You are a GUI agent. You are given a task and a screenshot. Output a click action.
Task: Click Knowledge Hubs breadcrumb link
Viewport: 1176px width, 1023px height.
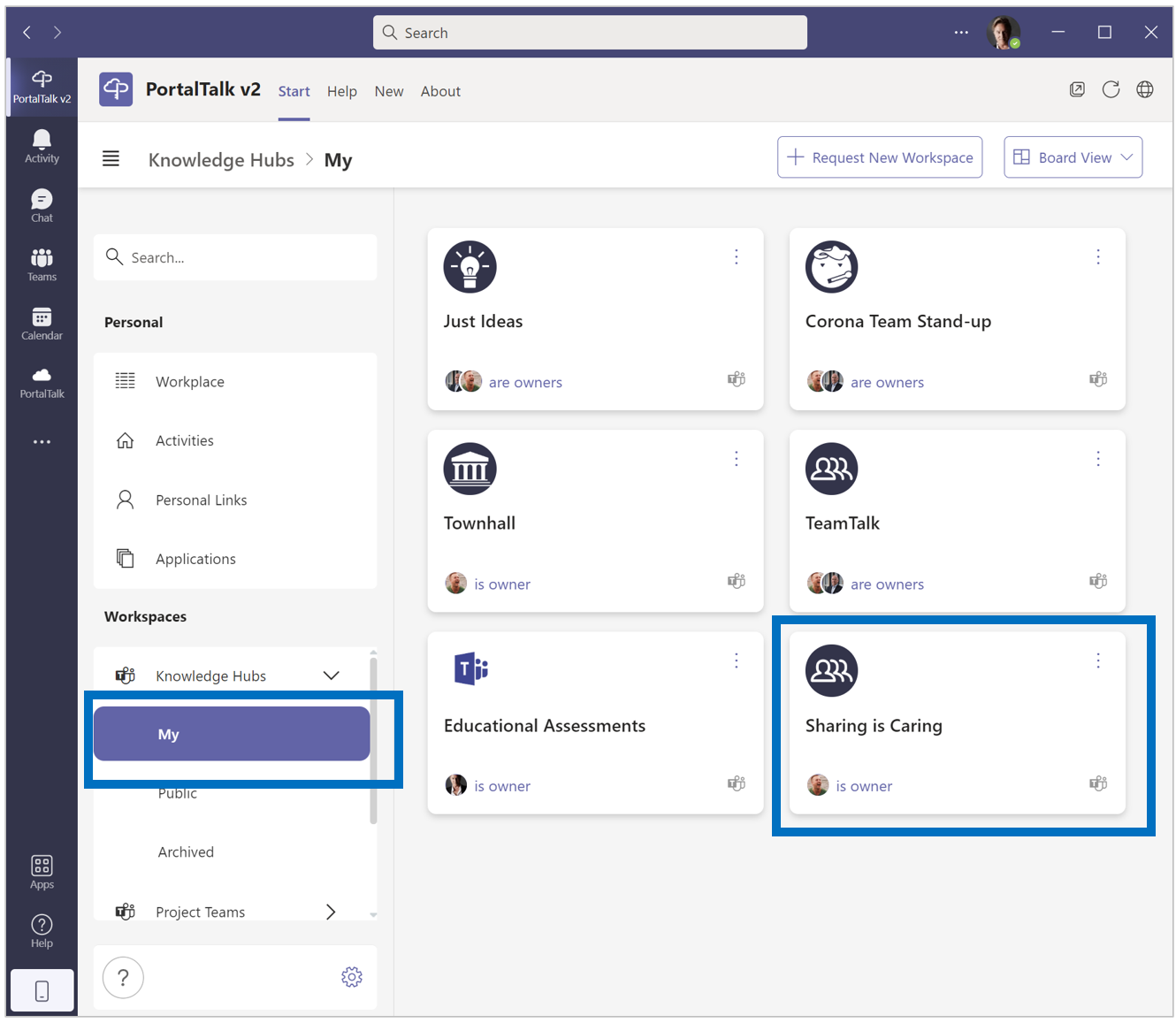click(221, 160)
